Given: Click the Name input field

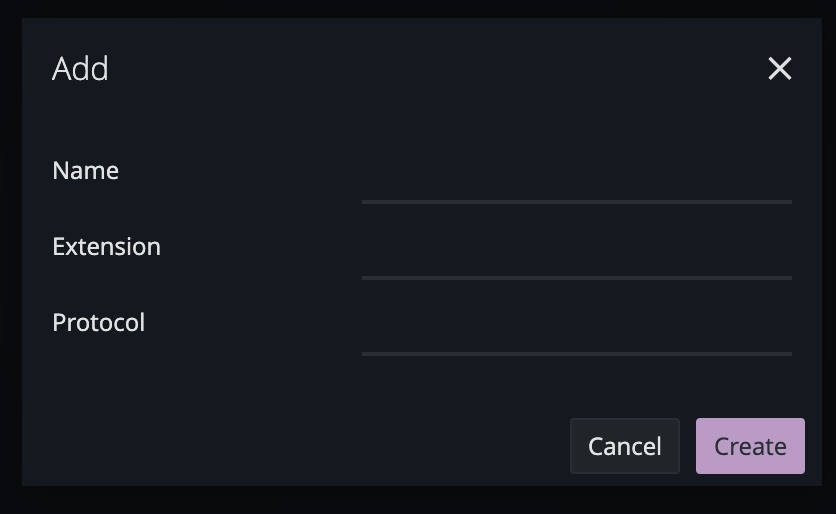Looking at the screenshot, I should pyautogui.click(x=576, y=184).
